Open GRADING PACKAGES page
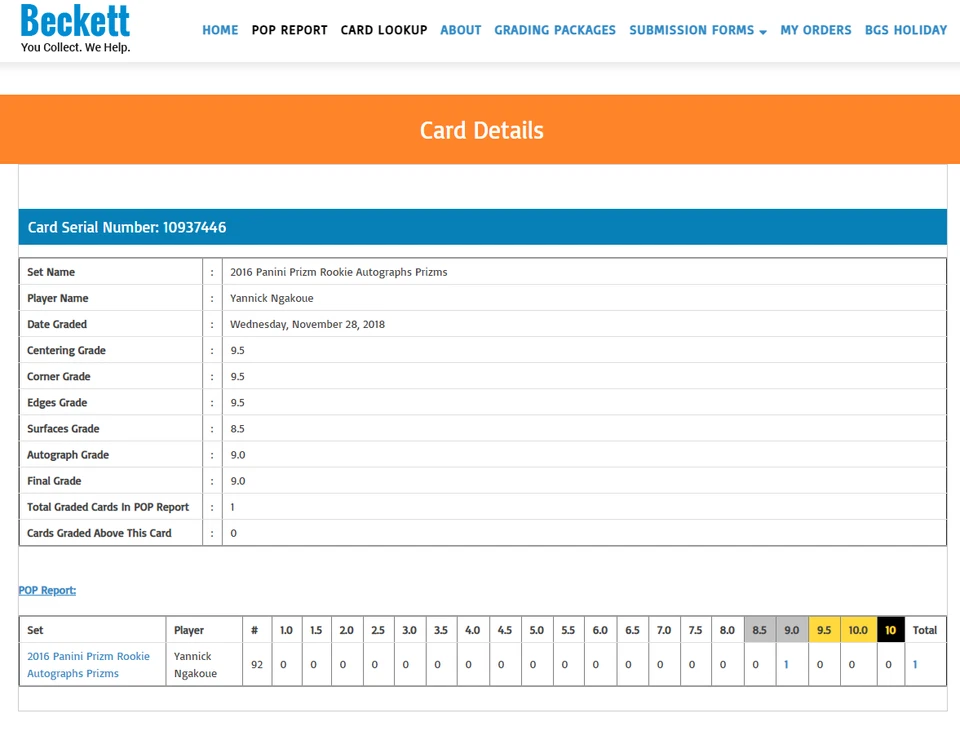960x731 pixels. tap(555, 30)
